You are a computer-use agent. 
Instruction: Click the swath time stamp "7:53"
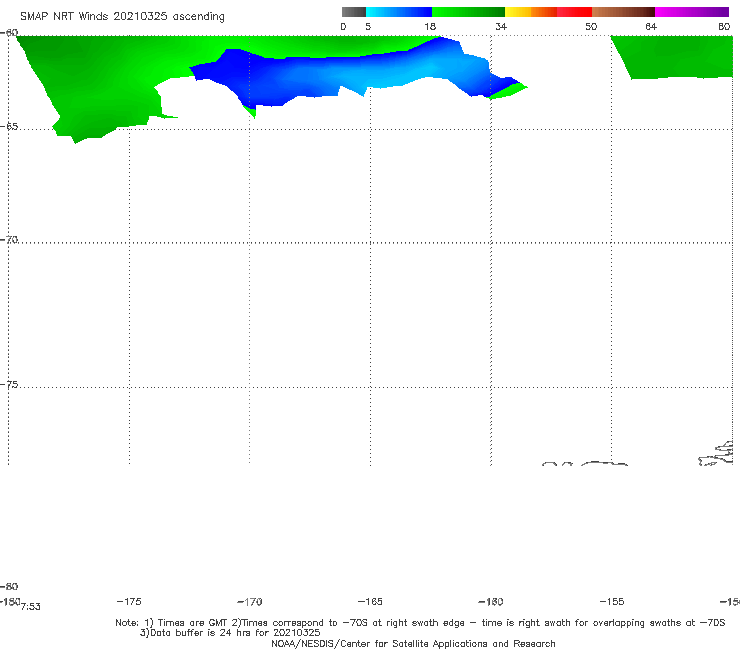click(31, 607)
